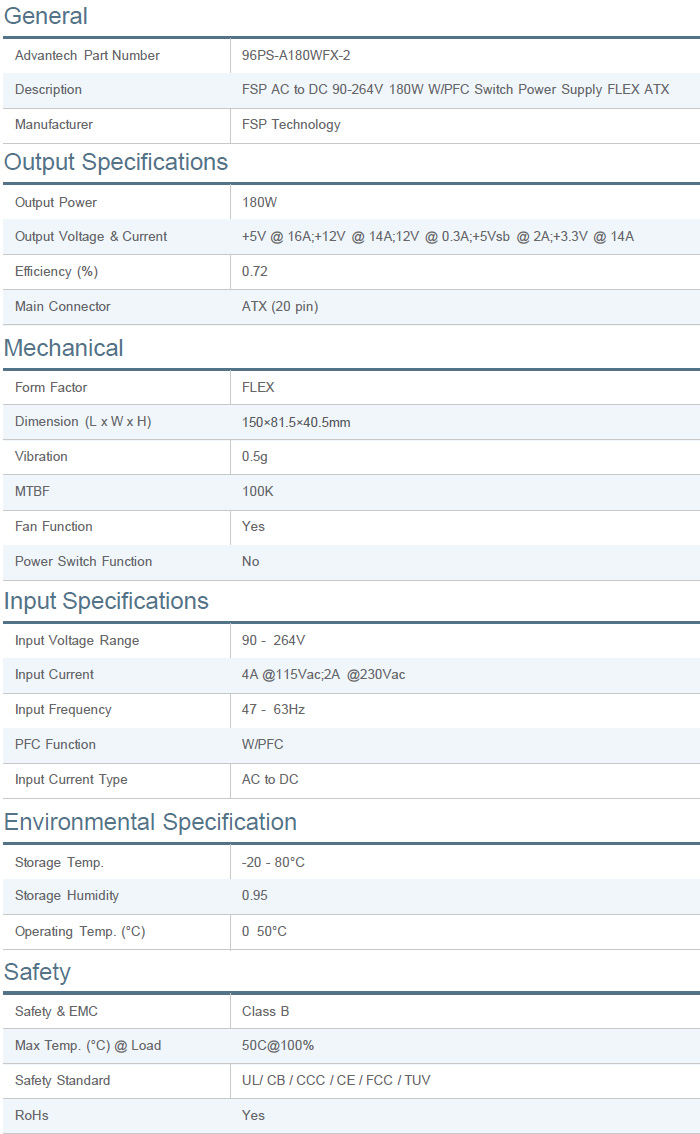
Task: Click the Environmental Specification heading
Action: tap(150, 822)
